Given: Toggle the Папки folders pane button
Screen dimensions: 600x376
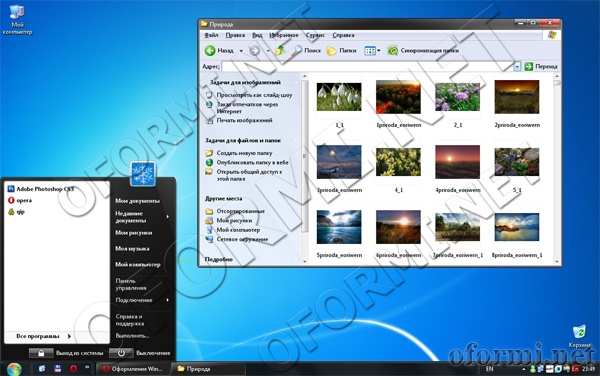Looking at the screenshot, I should 331,50.
